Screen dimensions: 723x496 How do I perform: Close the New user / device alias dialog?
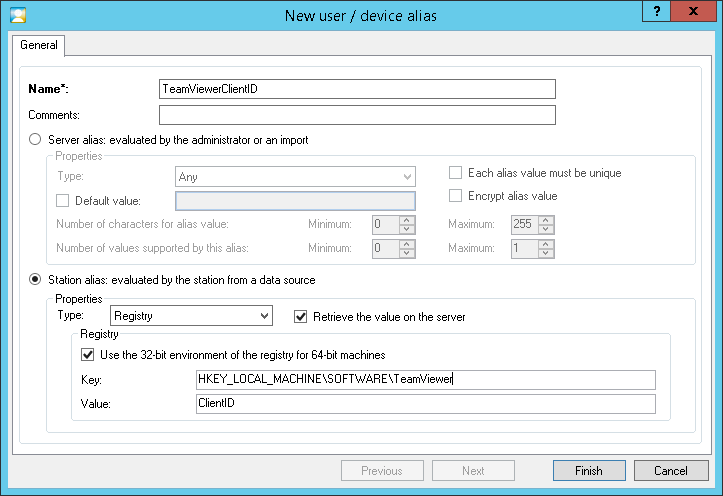tap(693, 11)
